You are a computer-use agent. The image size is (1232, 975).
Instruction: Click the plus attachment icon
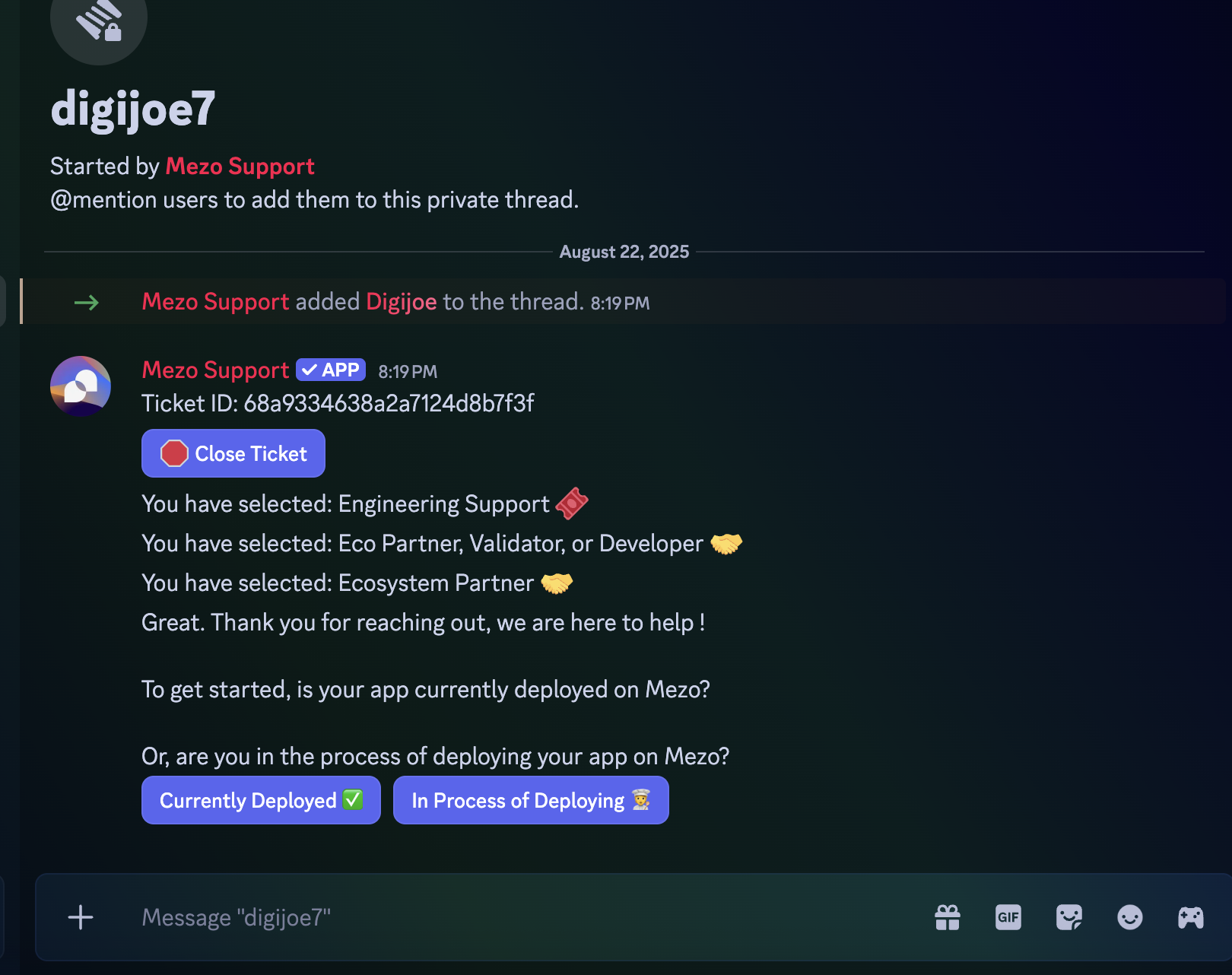point(81,917)
